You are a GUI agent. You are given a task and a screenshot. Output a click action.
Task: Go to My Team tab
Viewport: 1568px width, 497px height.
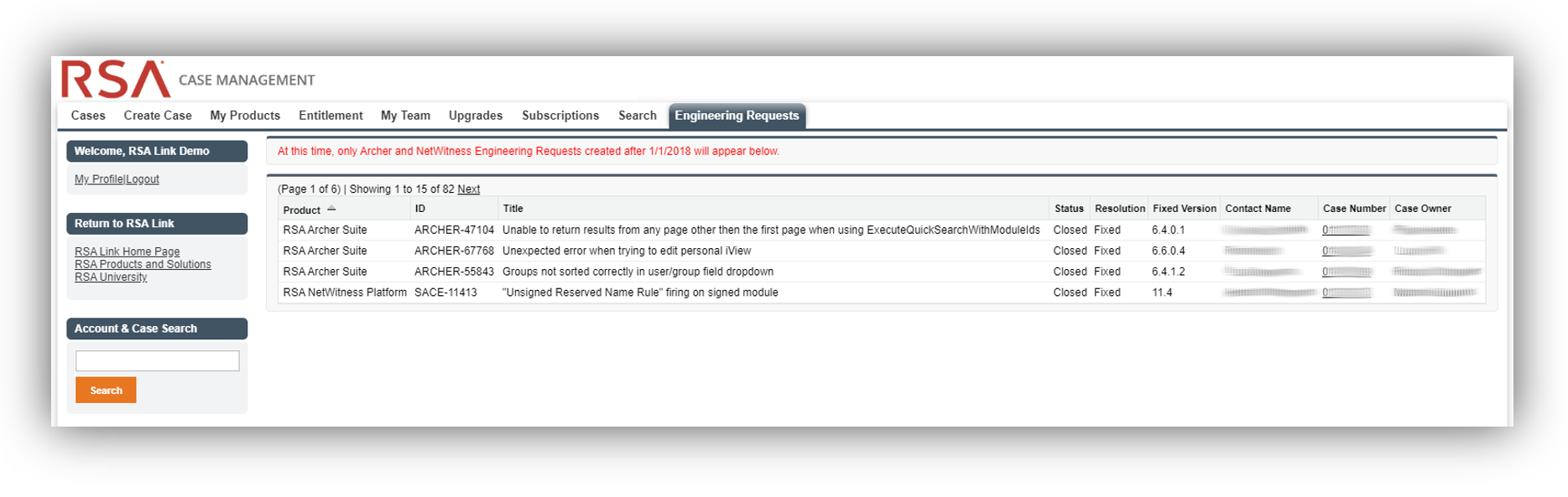(405, 116)
